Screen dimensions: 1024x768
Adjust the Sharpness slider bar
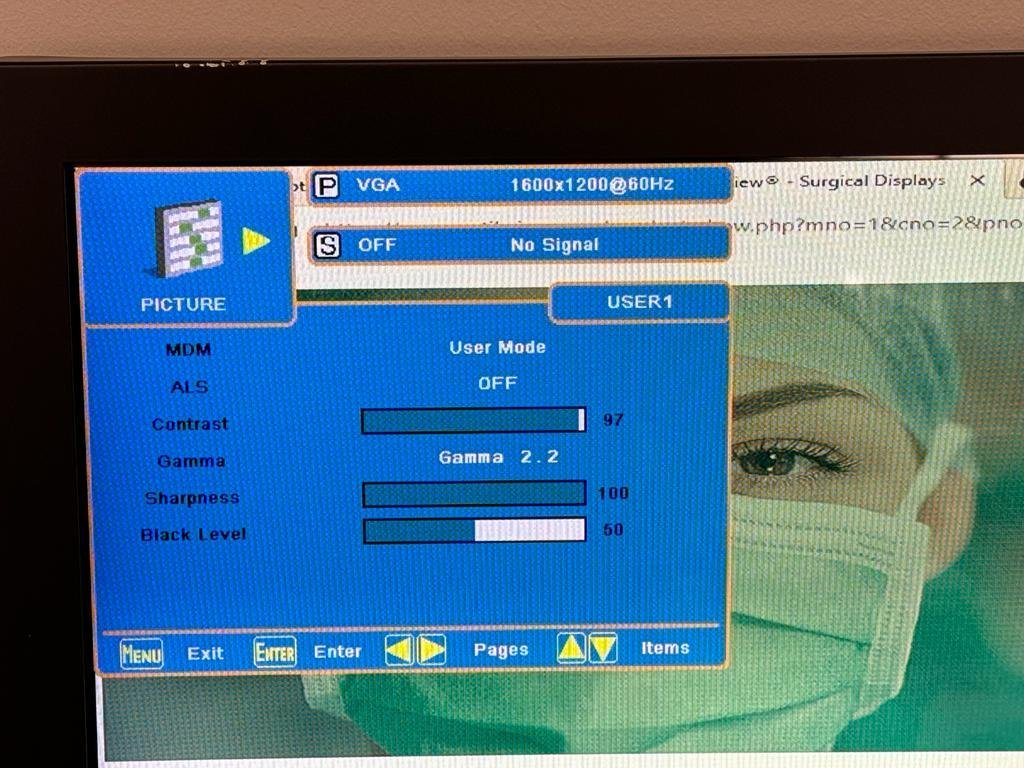(x=475, y=494)
